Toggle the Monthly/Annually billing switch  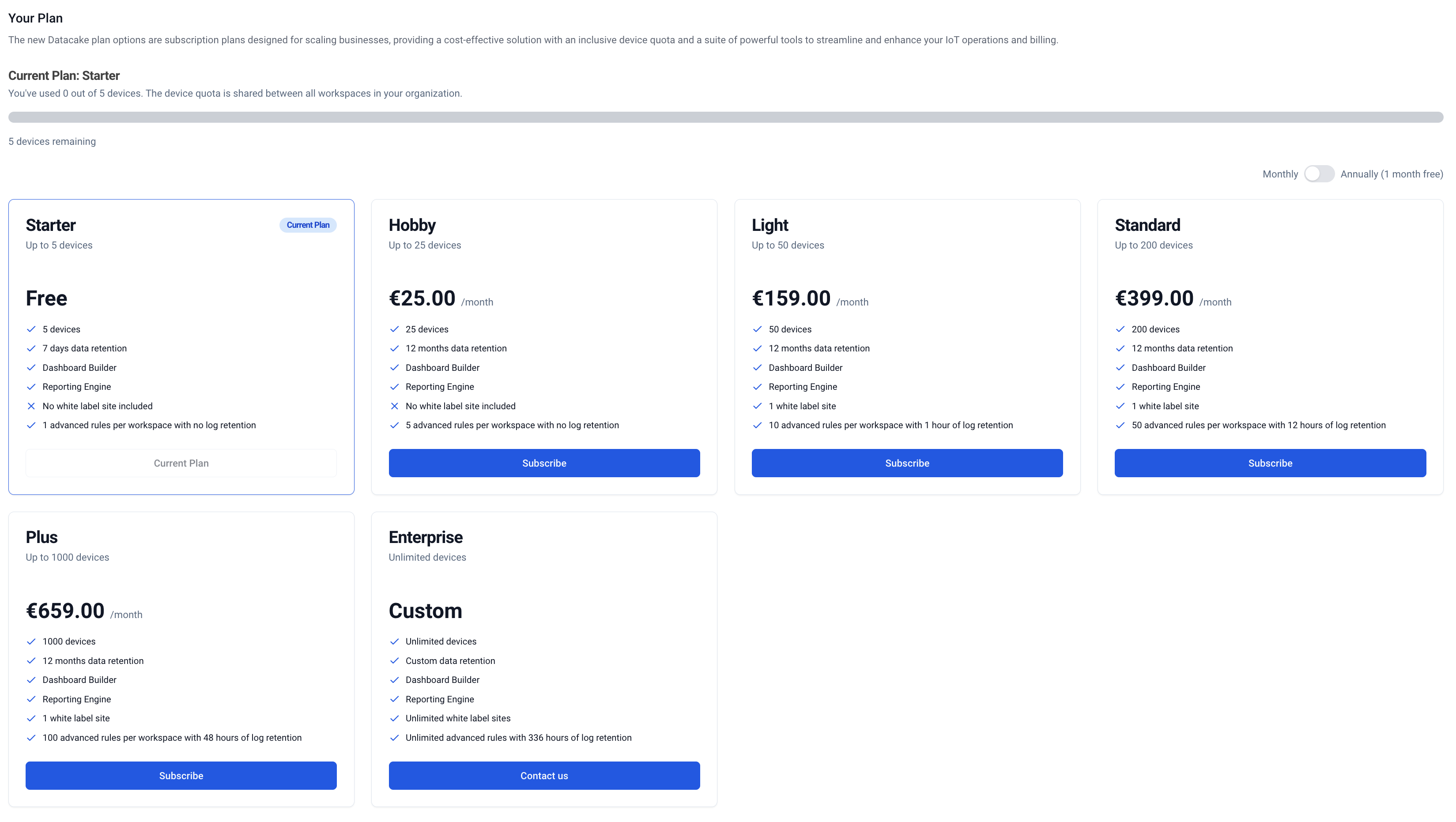[1319, 174]
